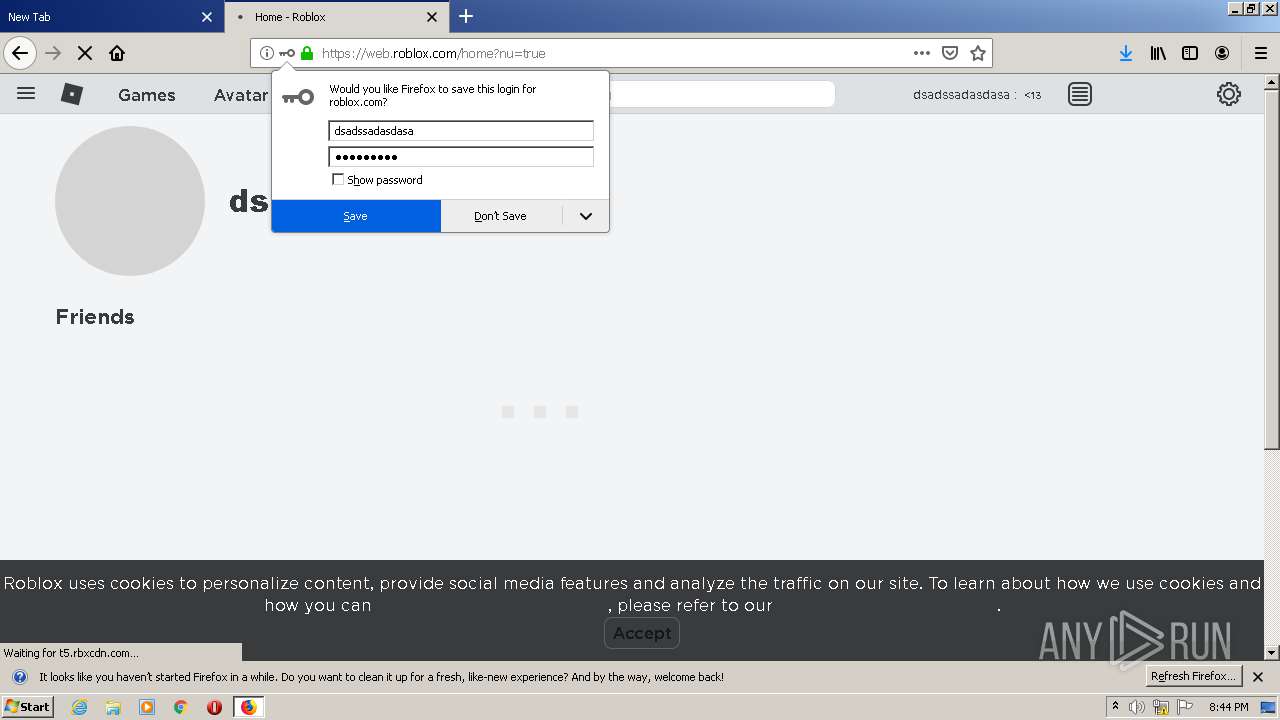Launch Chrome from the taskbar
This screenshot has height=720, width=1280.
tap(181, 707)
